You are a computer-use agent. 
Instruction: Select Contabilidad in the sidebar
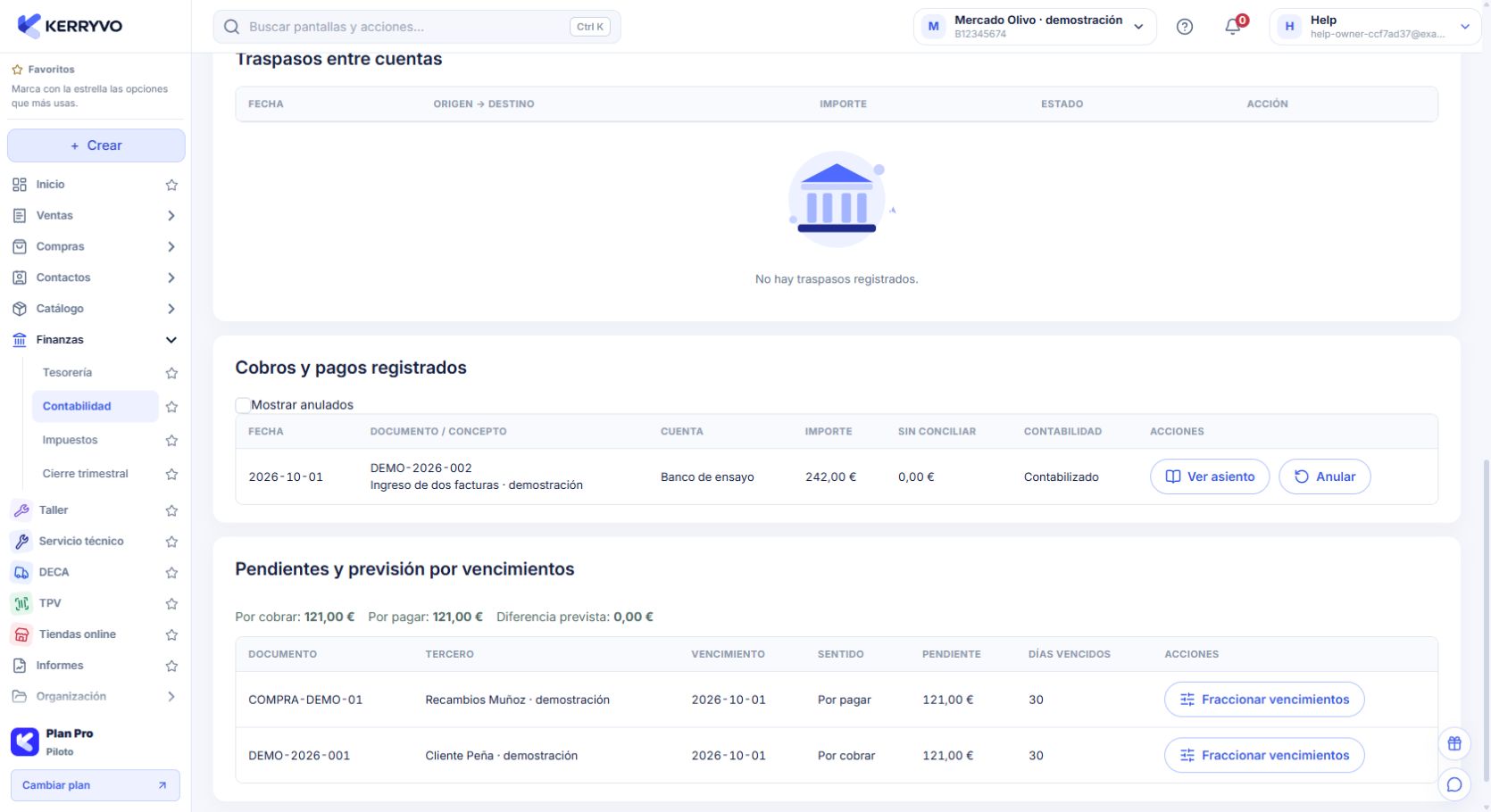point(96,406)
